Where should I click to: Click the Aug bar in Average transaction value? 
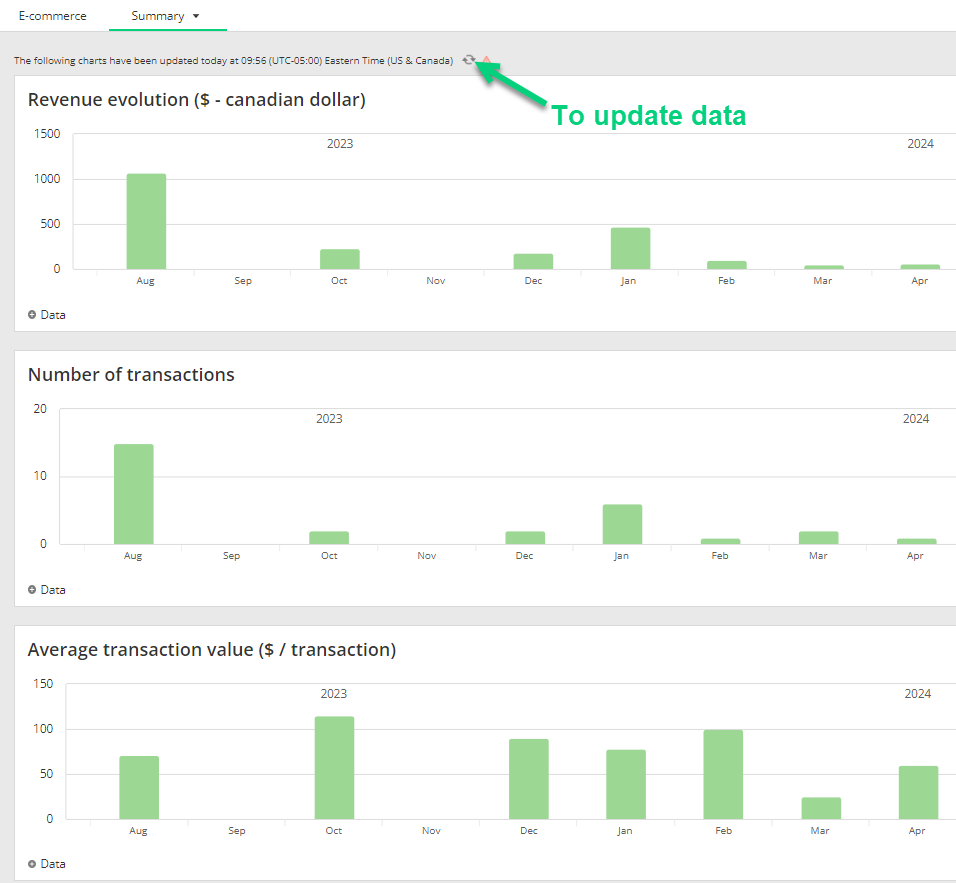pos(139,788)
